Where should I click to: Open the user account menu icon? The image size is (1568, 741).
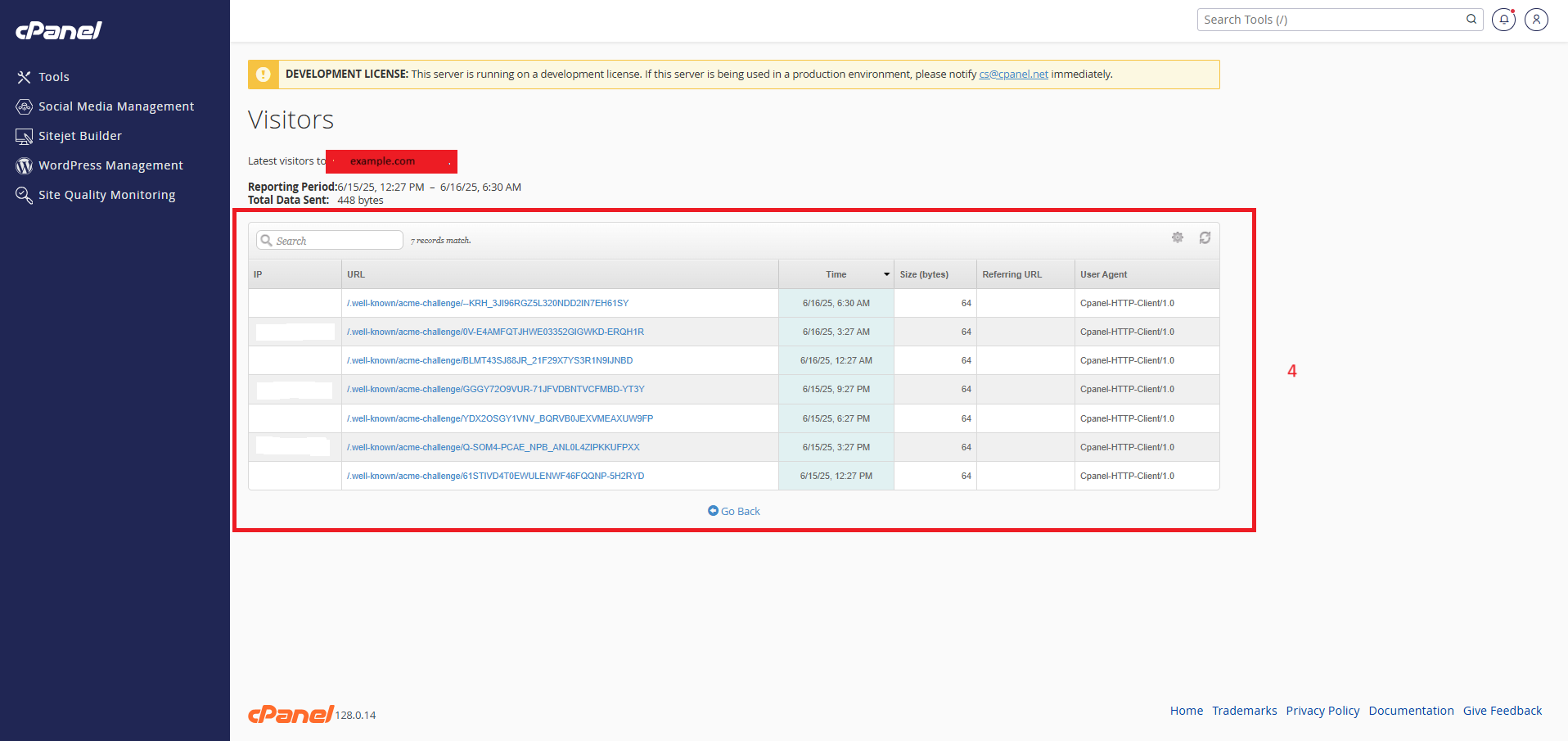click(1537, 19)
